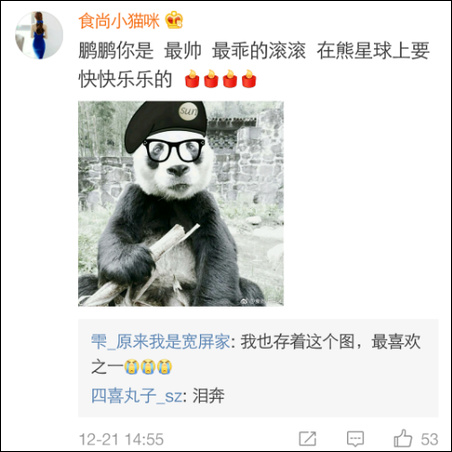This screenshot has width=452, height=452.
Task: Click the first candle emoji in the comment
Action: tap(192, 79)
